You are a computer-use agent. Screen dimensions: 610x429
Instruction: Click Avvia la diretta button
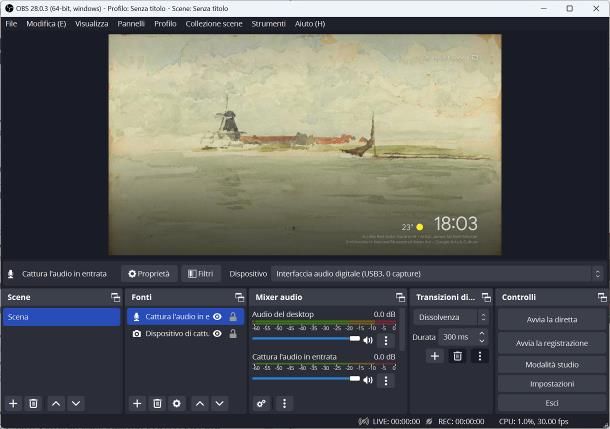[x=552, y=320]
